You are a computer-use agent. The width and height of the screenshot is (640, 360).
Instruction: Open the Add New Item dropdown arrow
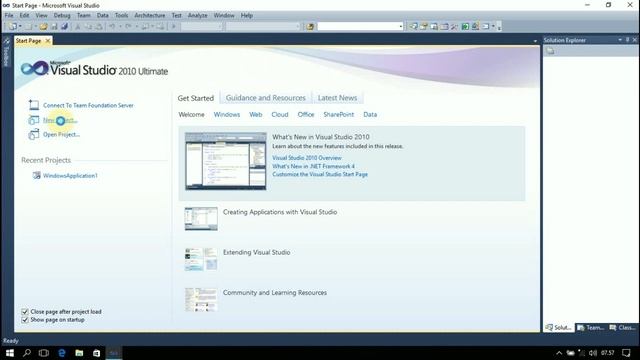point(36,27)
